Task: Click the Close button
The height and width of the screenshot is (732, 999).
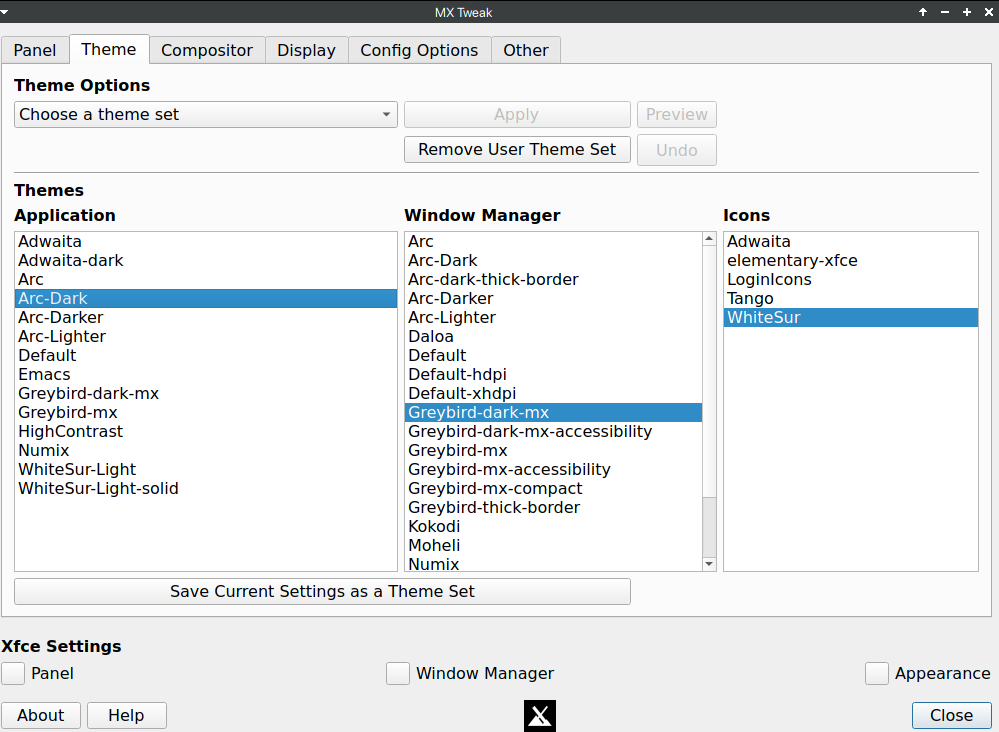Action: pos(951,715)
